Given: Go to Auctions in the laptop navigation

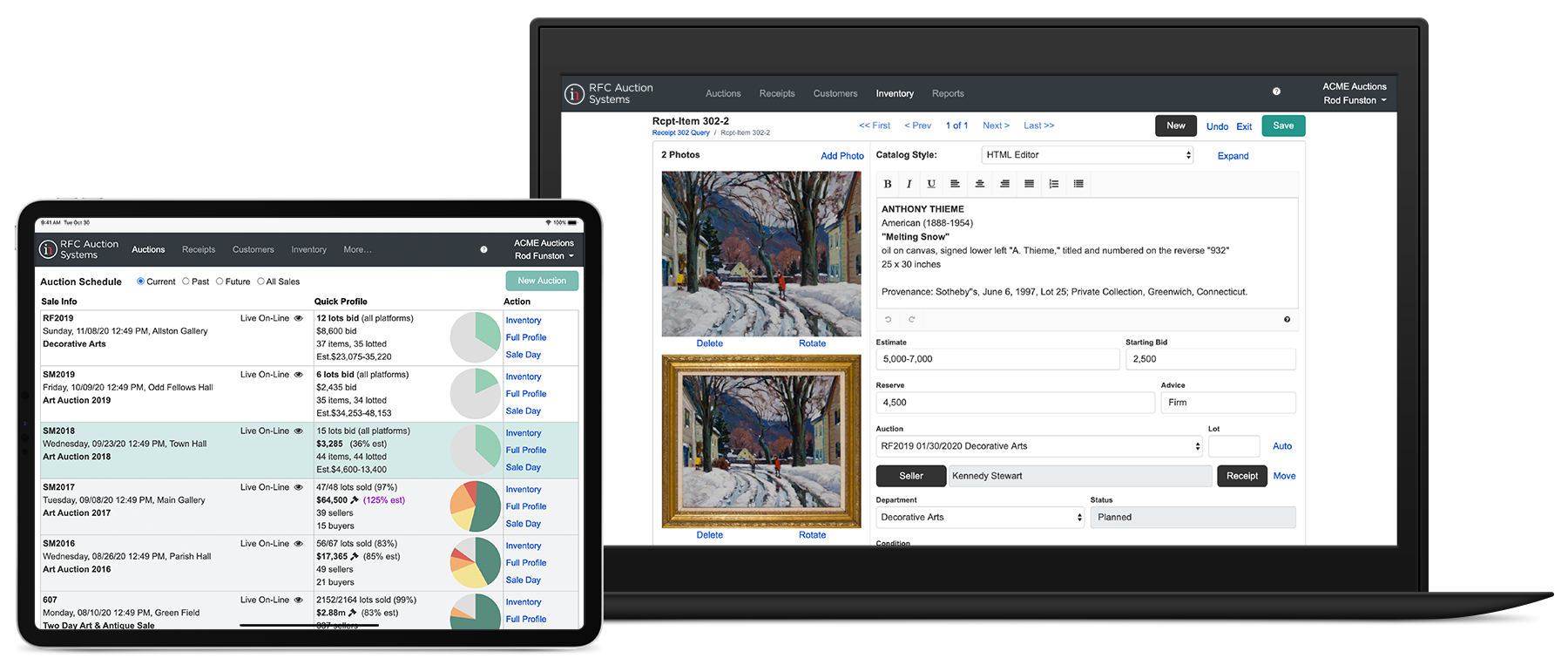Looking at the screenshot, I should [x=723, y=93].
